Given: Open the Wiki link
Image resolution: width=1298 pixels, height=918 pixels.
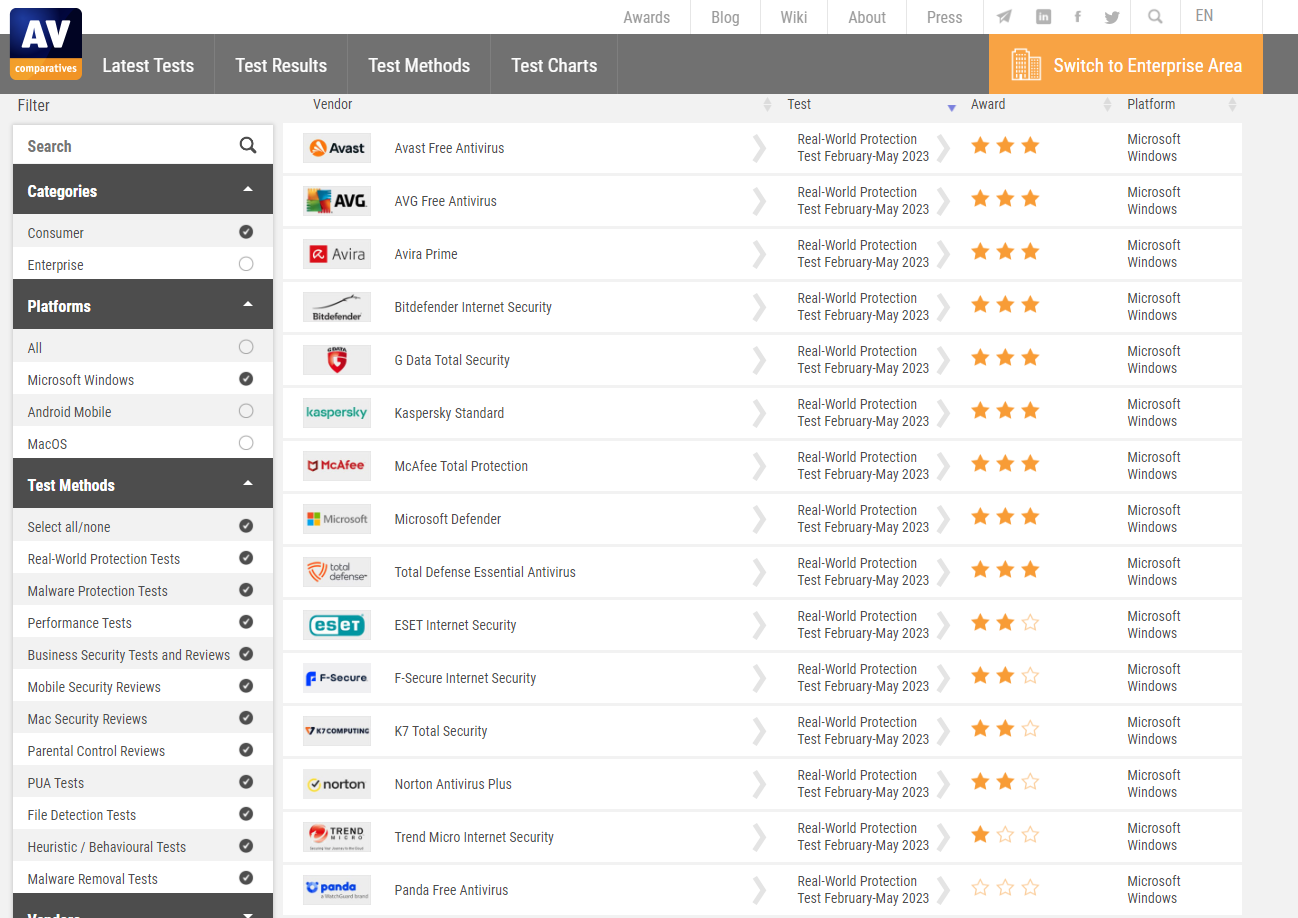Looking at the screenshot, I should coord(794,17).
